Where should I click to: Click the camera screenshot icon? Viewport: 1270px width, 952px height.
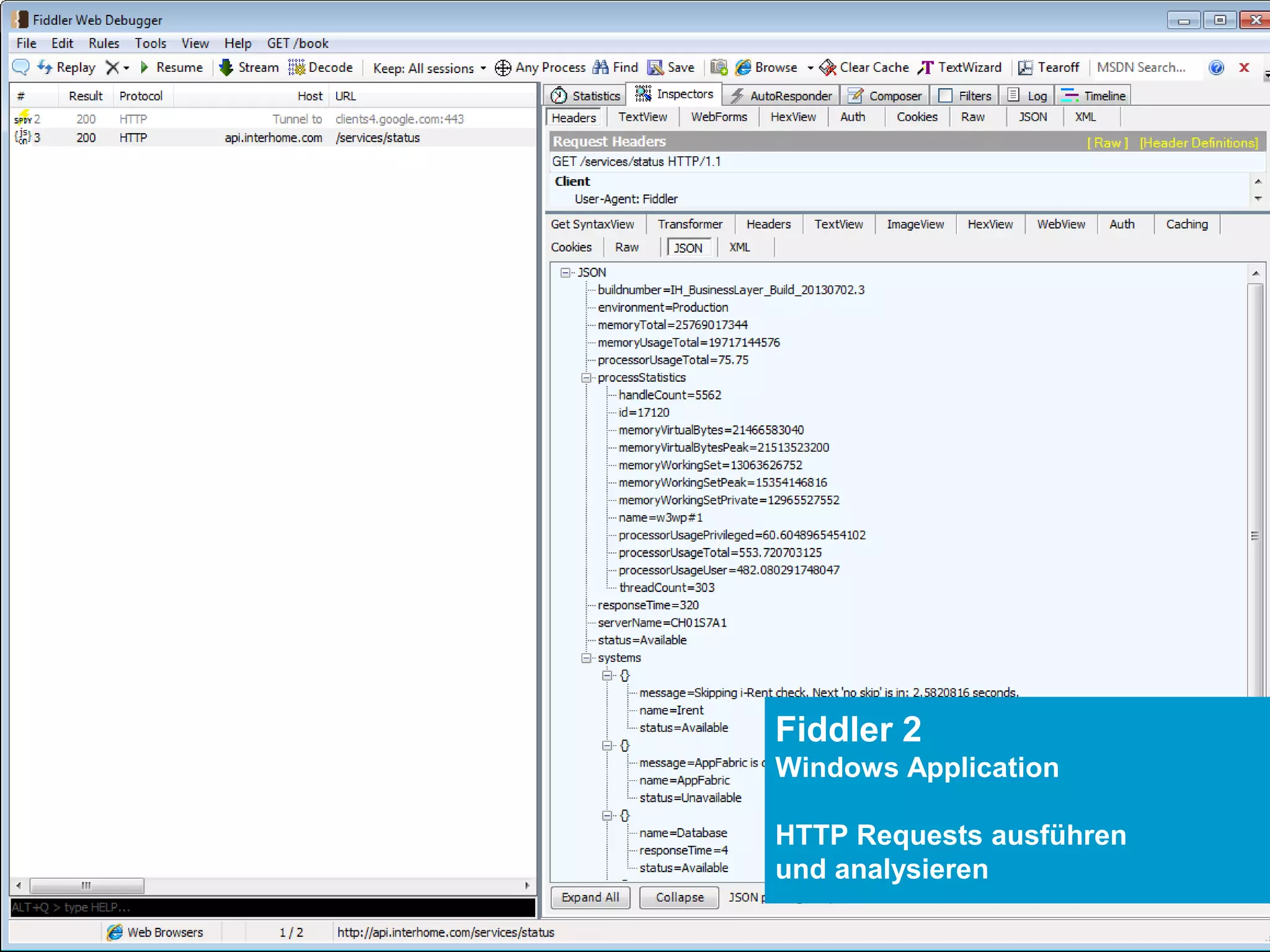pyautogui.click(x=719, y=67)
